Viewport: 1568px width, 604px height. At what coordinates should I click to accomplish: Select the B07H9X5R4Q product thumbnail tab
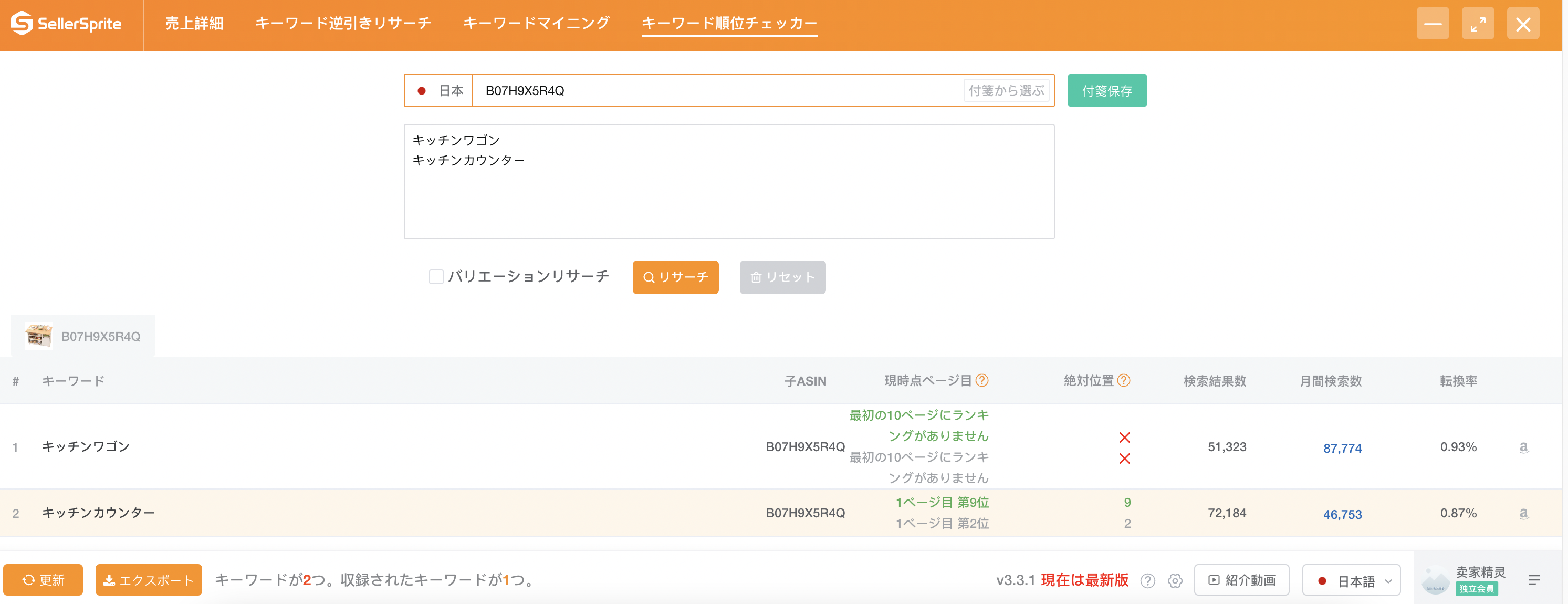83,336
